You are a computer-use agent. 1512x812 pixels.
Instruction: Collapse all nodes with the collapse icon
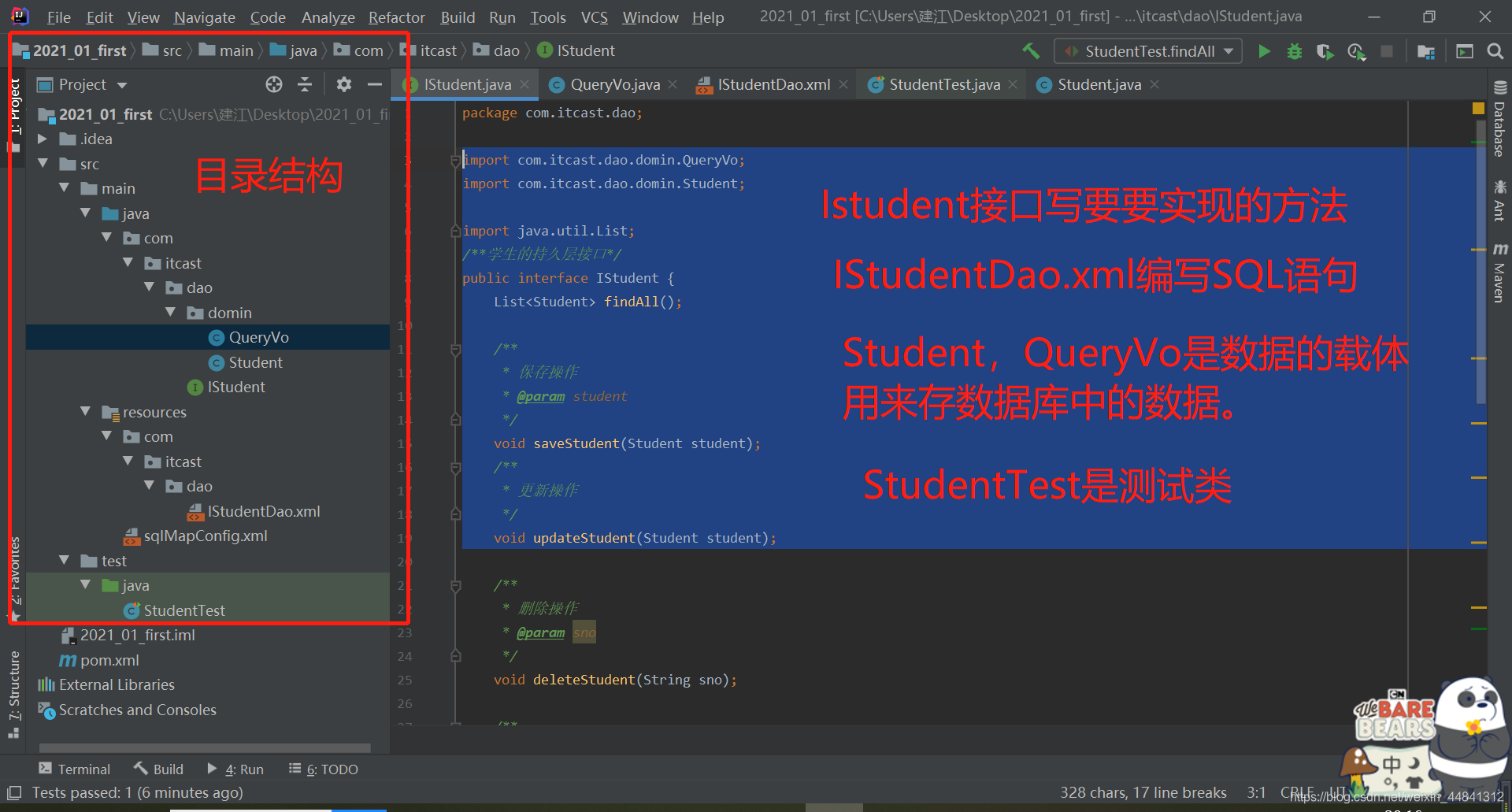pyautogui.click(x=305, y=84)
